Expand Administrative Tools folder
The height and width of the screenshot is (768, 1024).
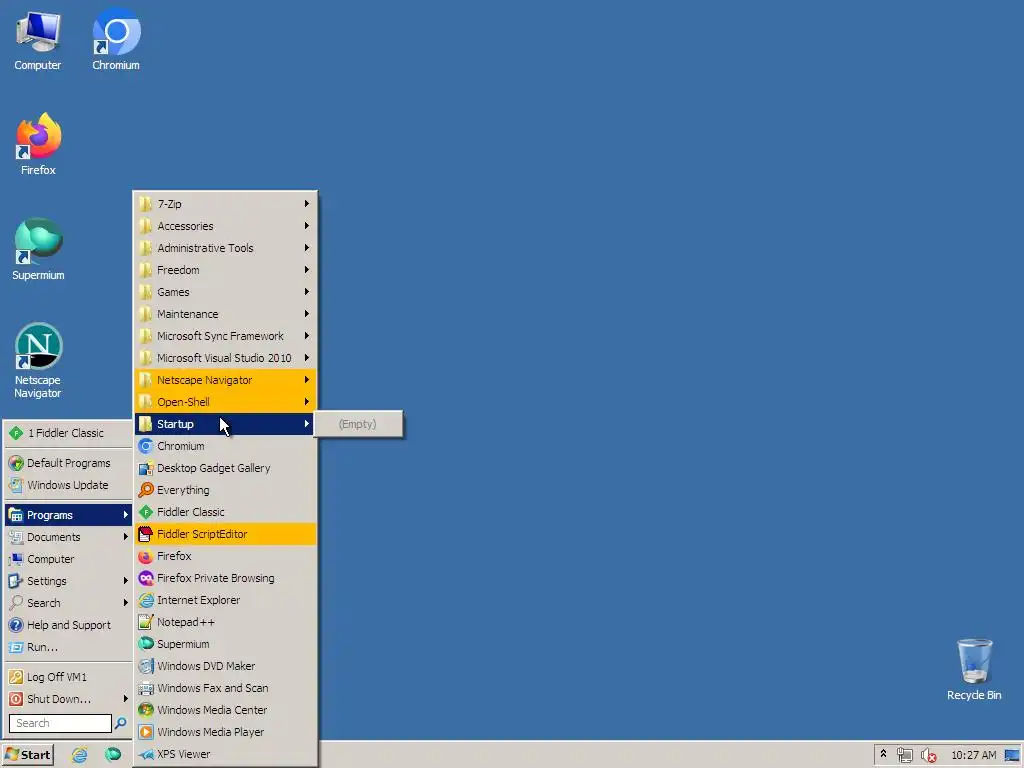coord(225,248)
